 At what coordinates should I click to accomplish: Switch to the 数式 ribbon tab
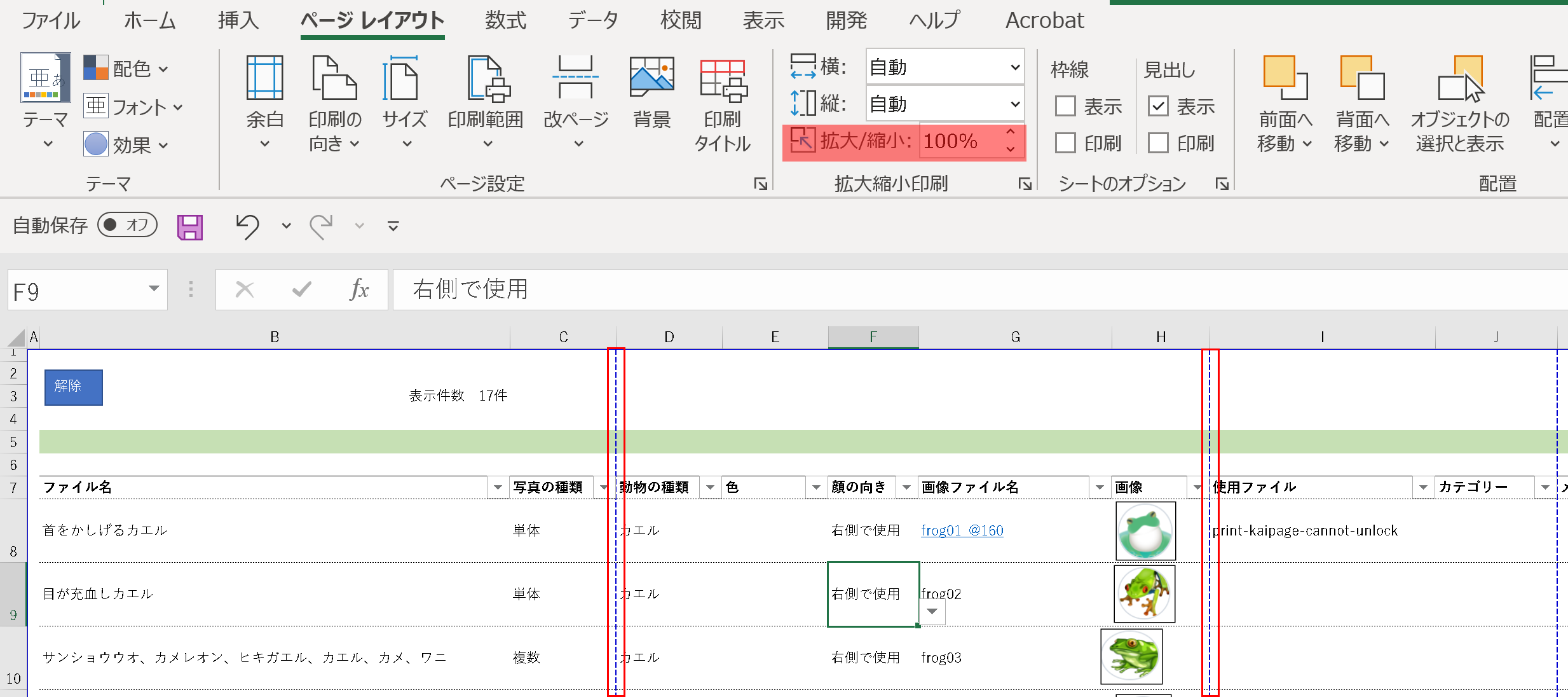tap(505, 20)
